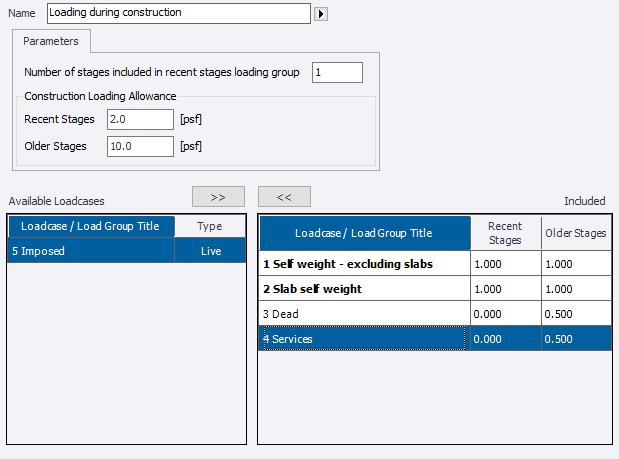Click the Available Loadcase / Load Group Title header
The width and height of the screenshot is (619, 459).
click(x=91, y=226)
